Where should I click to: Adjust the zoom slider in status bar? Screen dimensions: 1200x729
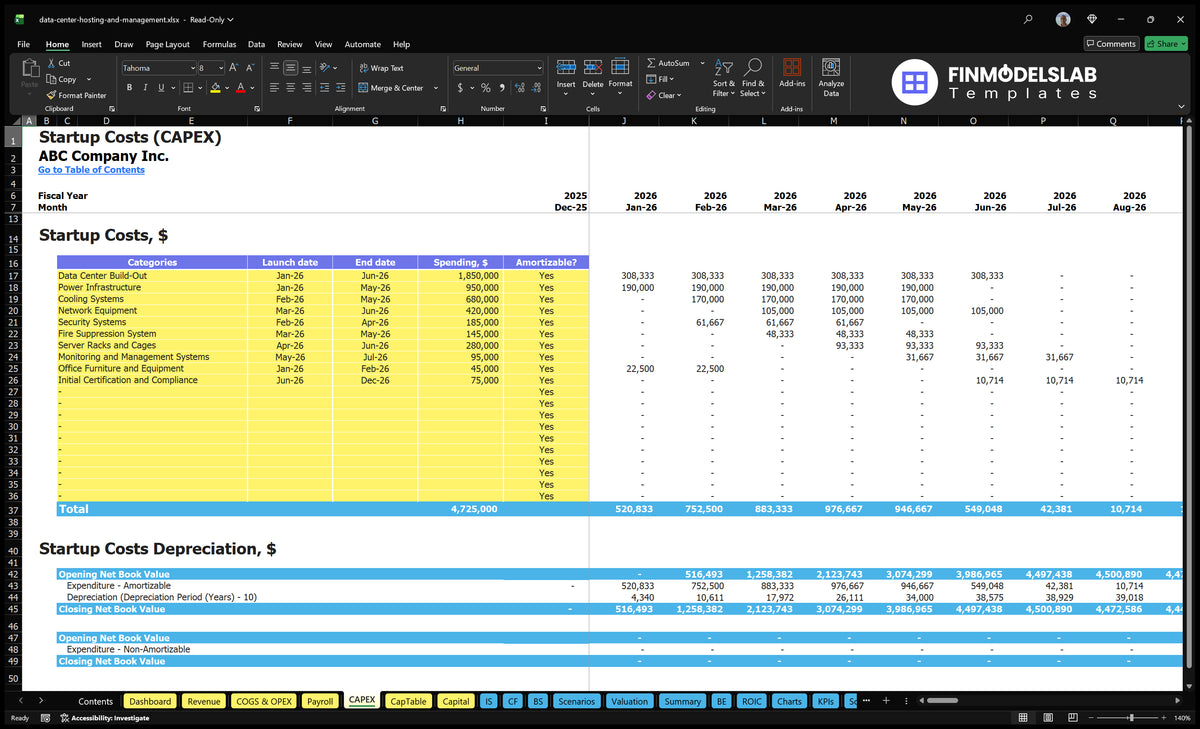(x=1131, y=718)
